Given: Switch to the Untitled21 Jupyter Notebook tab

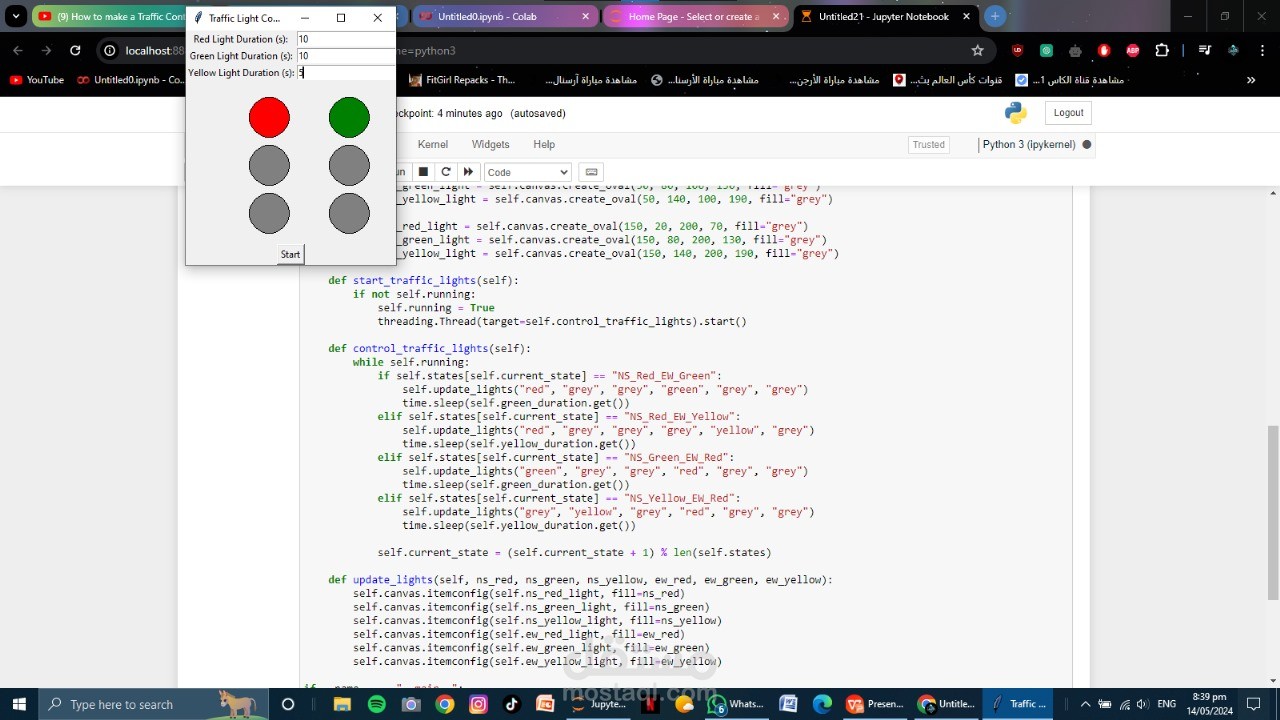Looking at the screenshot, I should tap(884, 16).
